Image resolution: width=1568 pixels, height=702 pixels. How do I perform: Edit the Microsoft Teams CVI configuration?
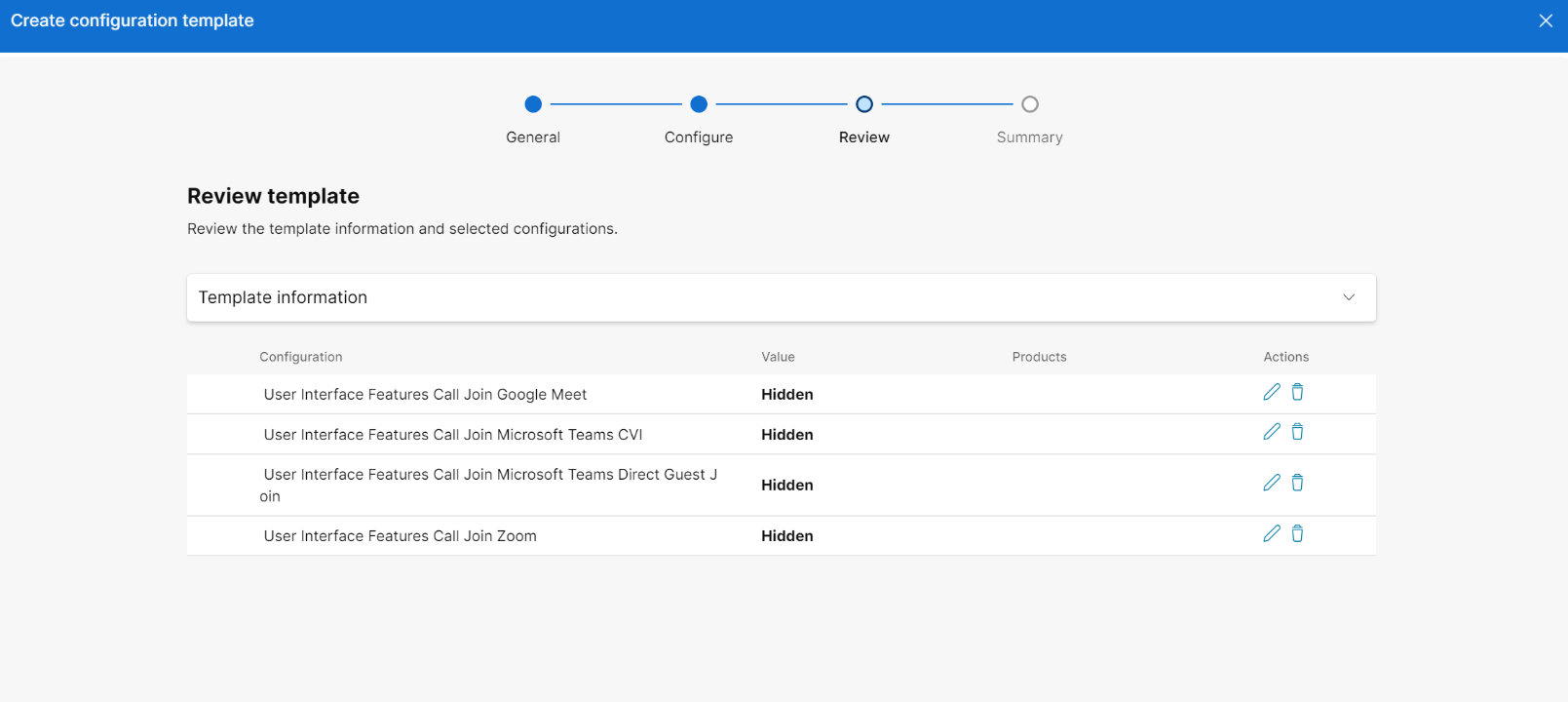click(x=1271, y=432)
